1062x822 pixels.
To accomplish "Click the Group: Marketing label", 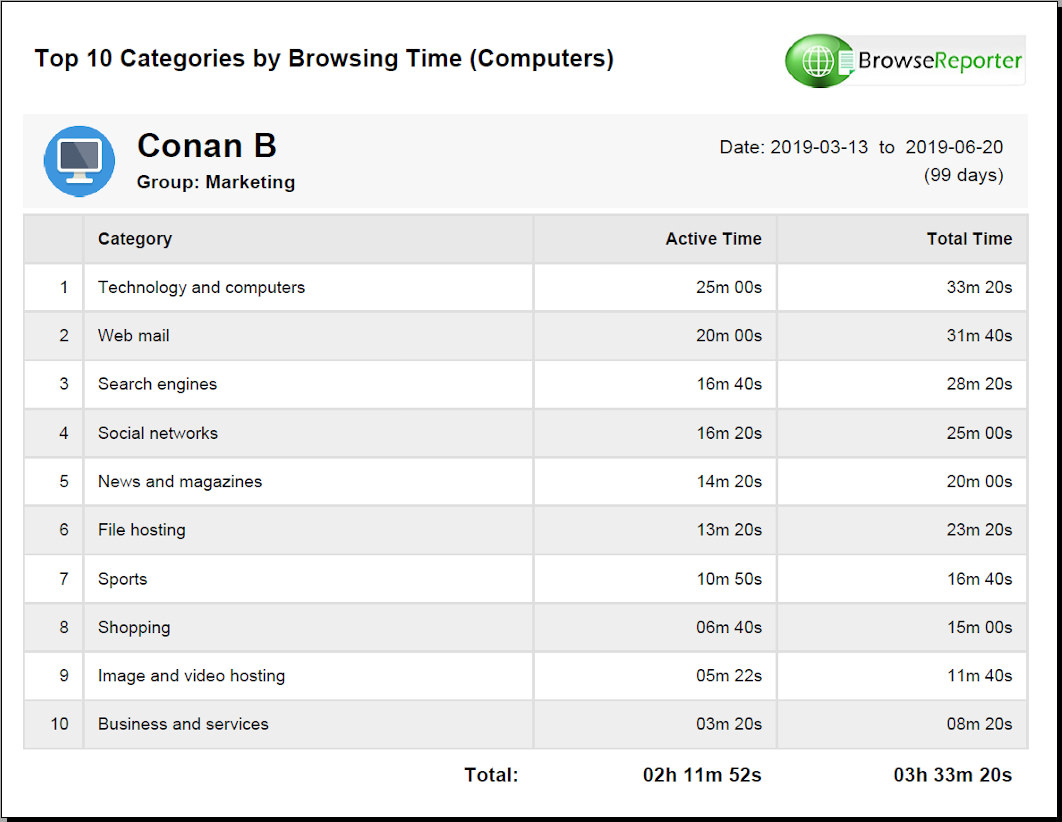I will pyautogui.click(x=216, y=182).
